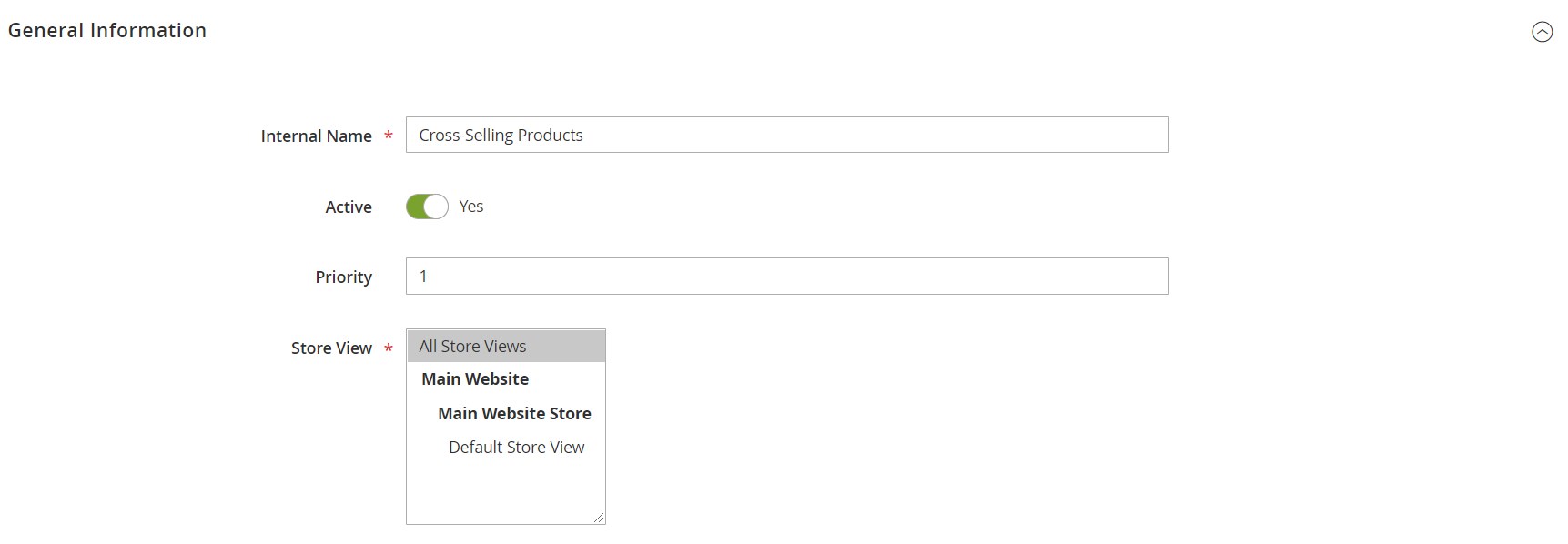1568x544 pixels.
Task: Select All Store Views in the list
Action: tap(506, 346)
